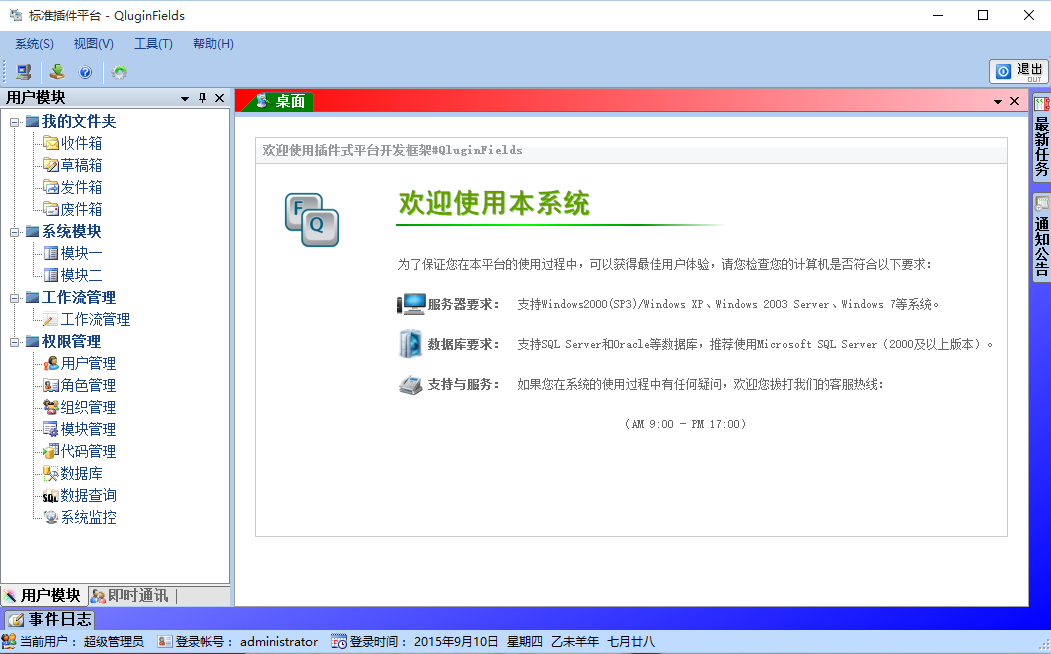The image size is (1051, 654).
Task: Select 系统监控 label in the tree
Action: coord(88,517)
